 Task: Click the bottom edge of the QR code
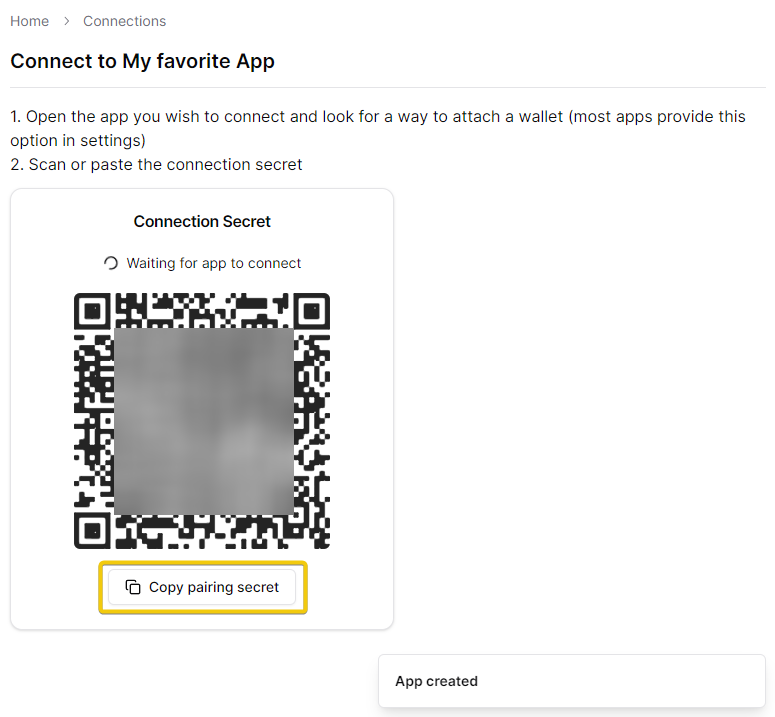202,545
